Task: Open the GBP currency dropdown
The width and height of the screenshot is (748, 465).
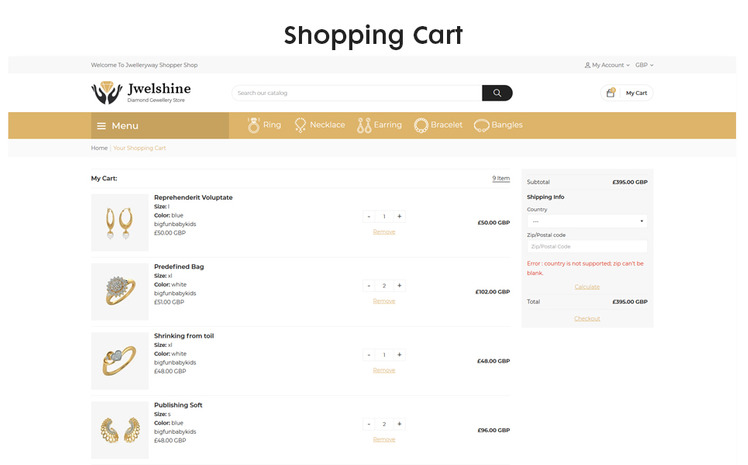Action: click(x=644, y=65)
